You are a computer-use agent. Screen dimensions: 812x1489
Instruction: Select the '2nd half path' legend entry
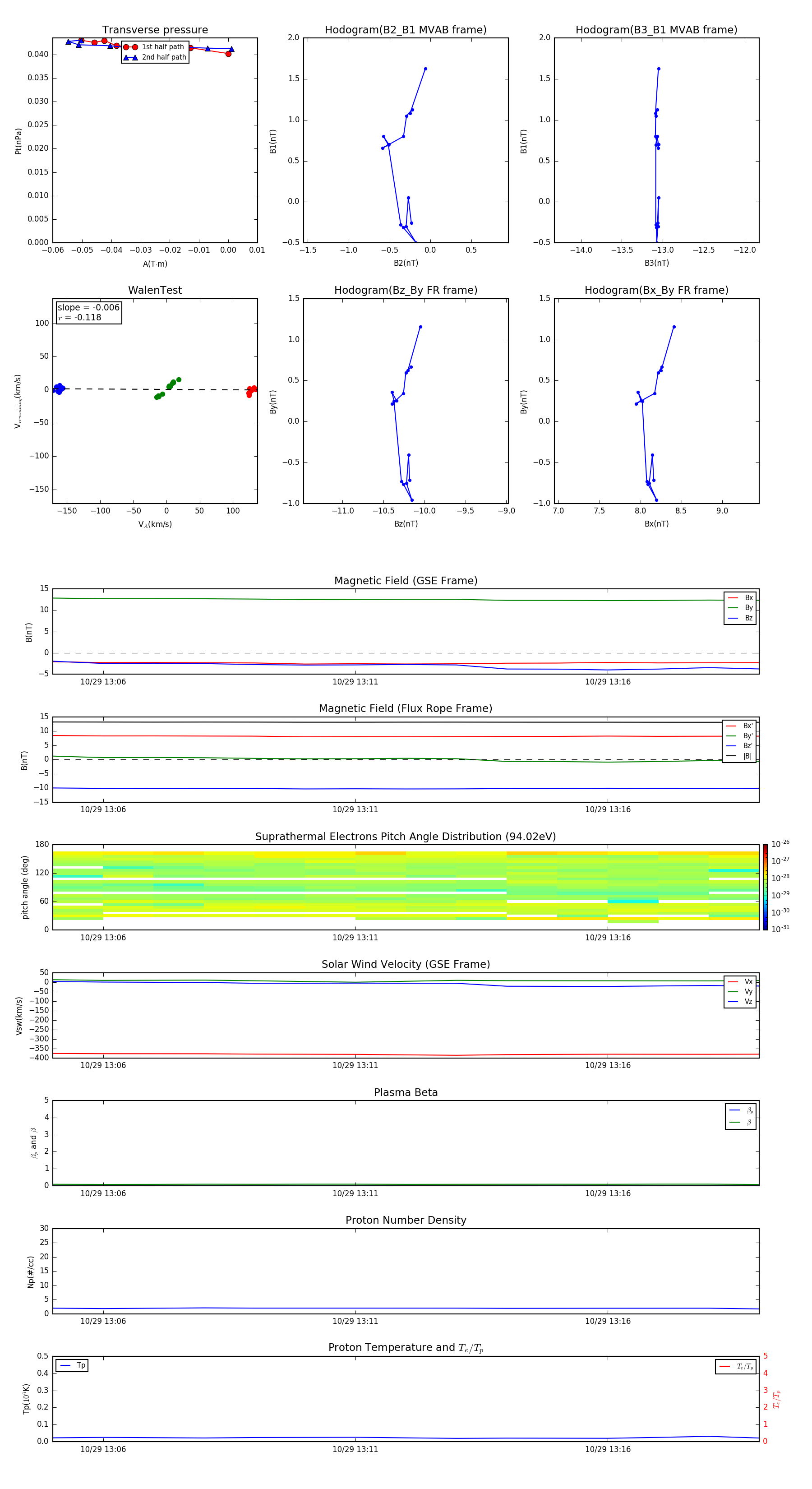pos(154,57)
